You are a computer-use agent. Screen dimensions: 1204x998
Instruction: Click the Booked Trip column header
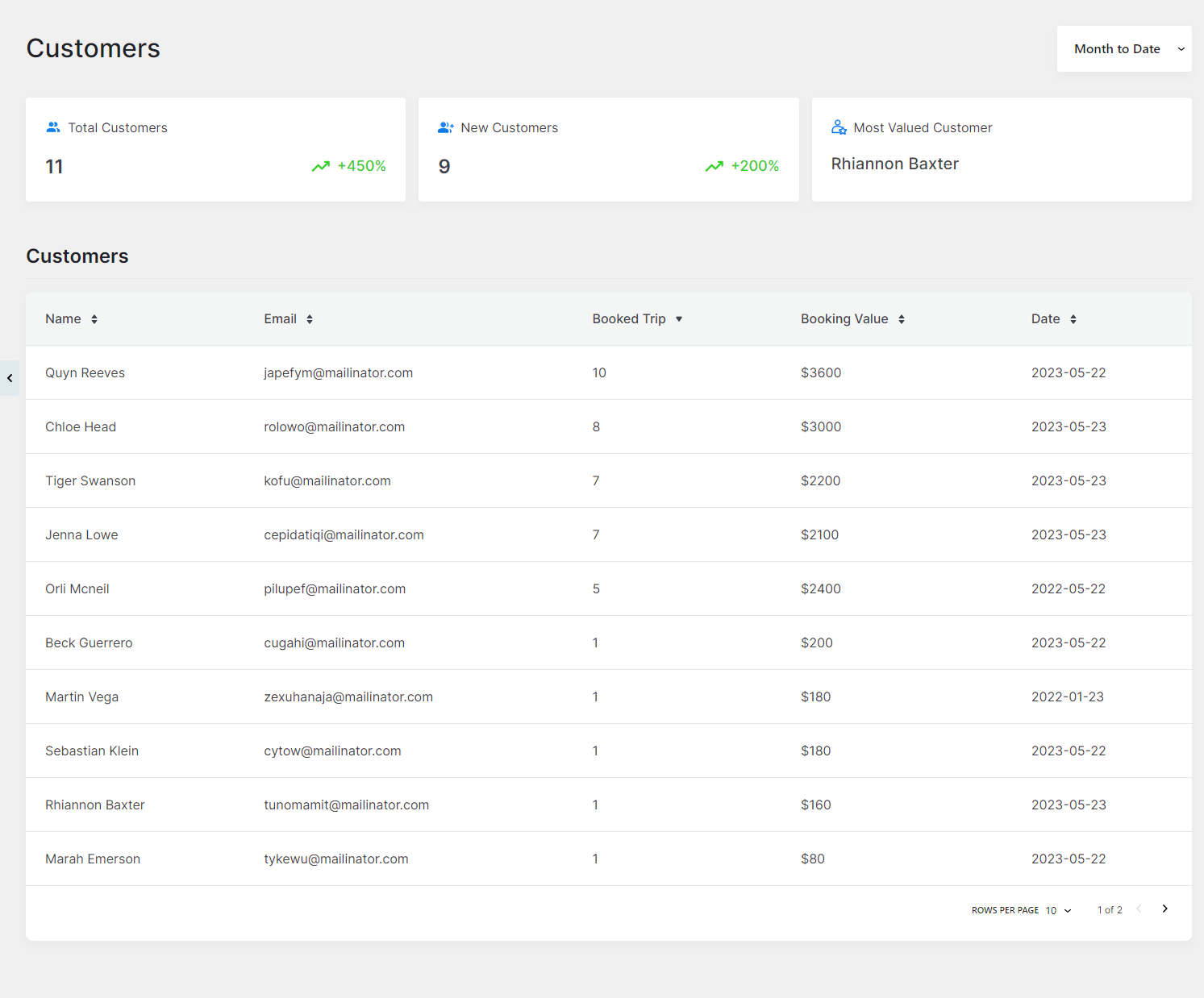click(629, 319)
